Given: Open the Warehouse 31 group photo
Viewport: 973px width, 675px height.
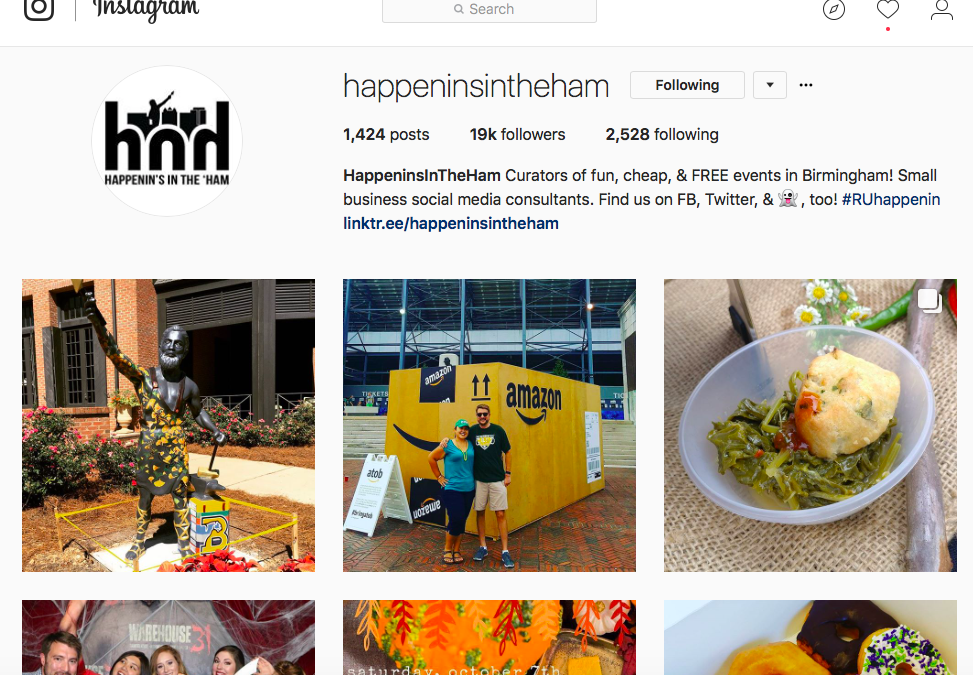Looking at the screenshot, I should pyautogui.click(x=168, y=637).
